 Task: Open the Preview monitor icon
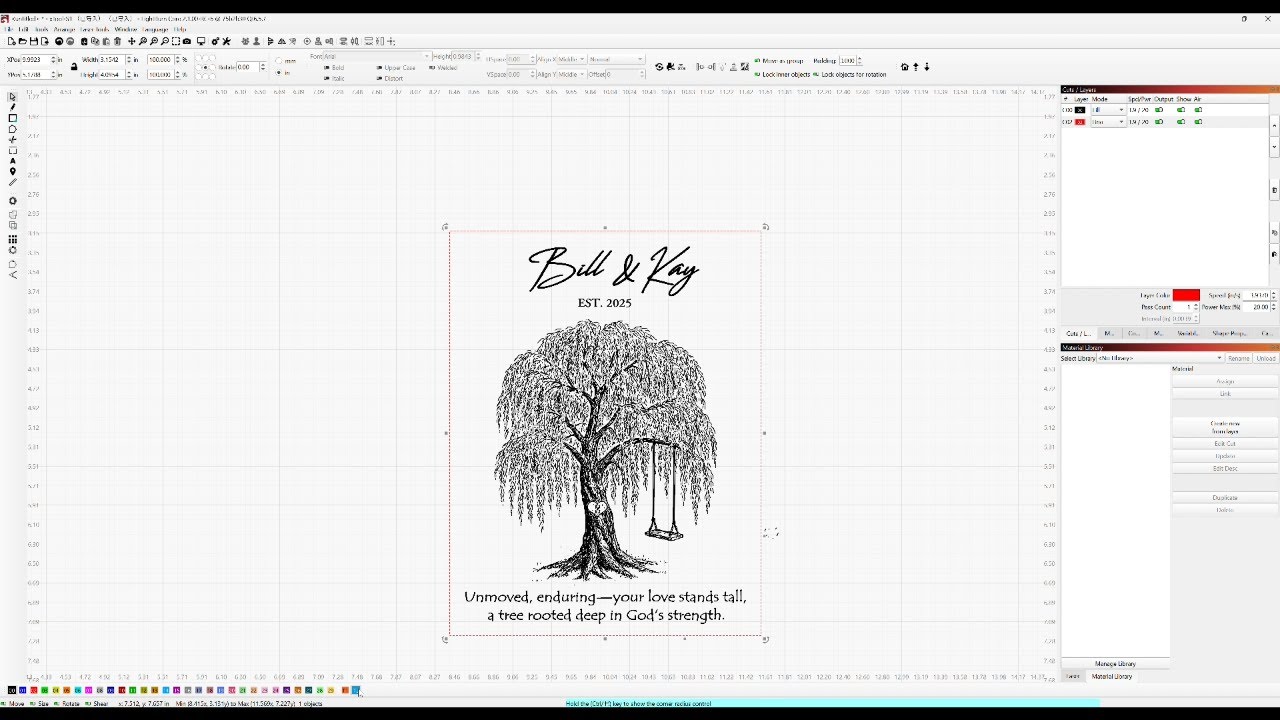[201, 41]
